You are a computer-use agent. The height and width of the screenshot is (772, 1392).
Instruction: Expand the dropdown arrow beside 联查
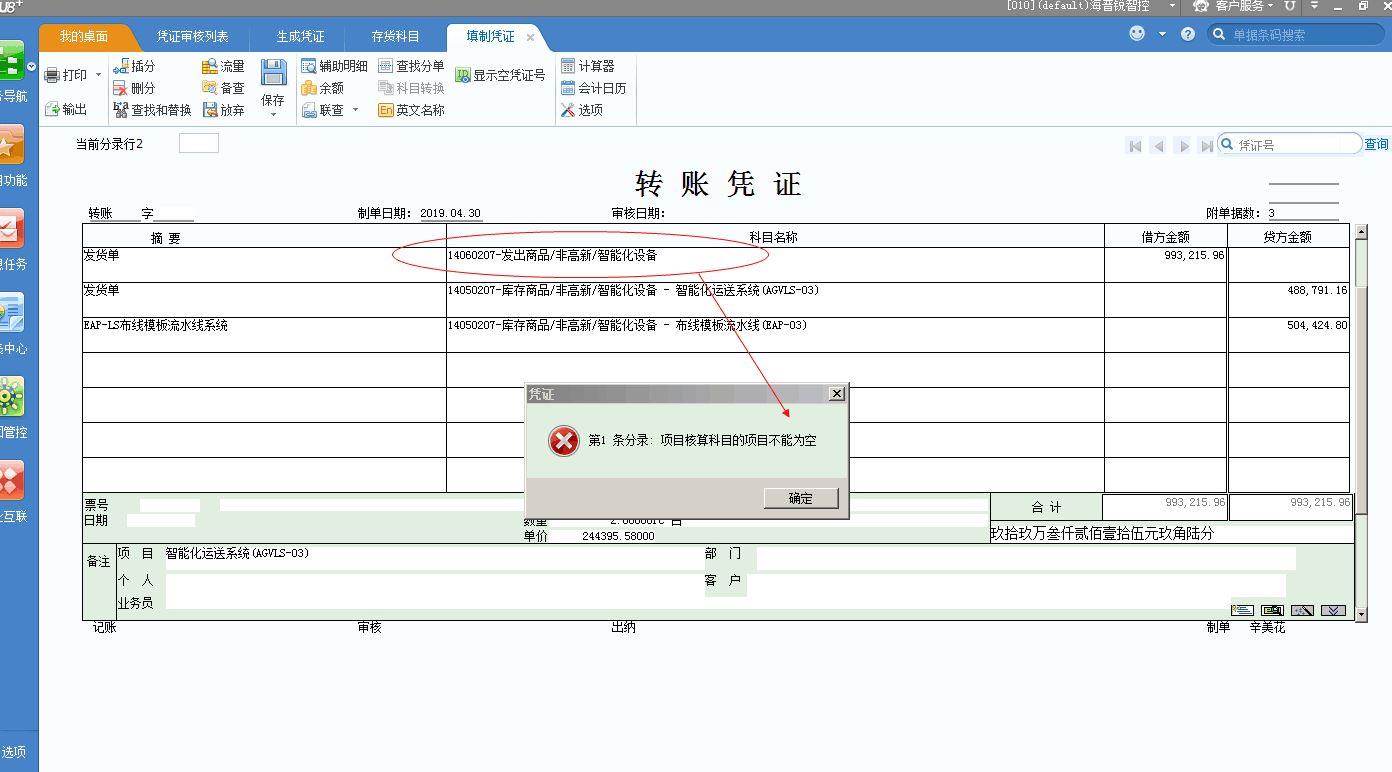(355, 110)
